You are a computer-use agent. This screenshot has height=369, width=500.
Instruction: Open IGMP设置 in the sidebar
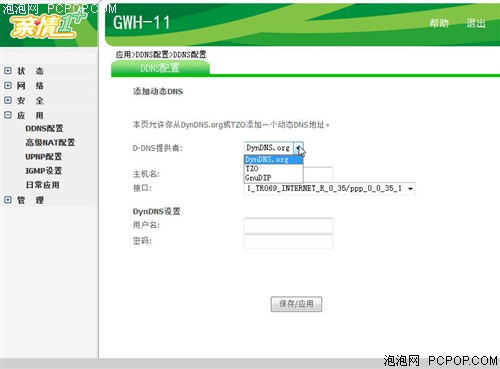coord(44,171)
